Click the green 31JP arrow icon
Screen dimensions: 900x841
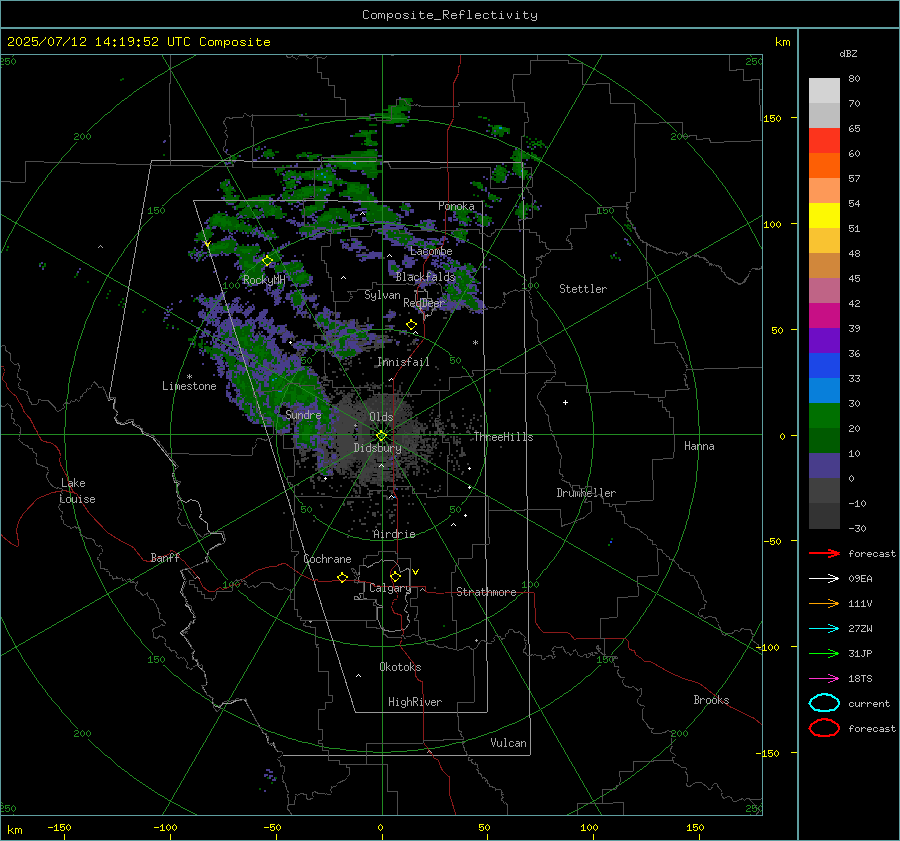824,653
